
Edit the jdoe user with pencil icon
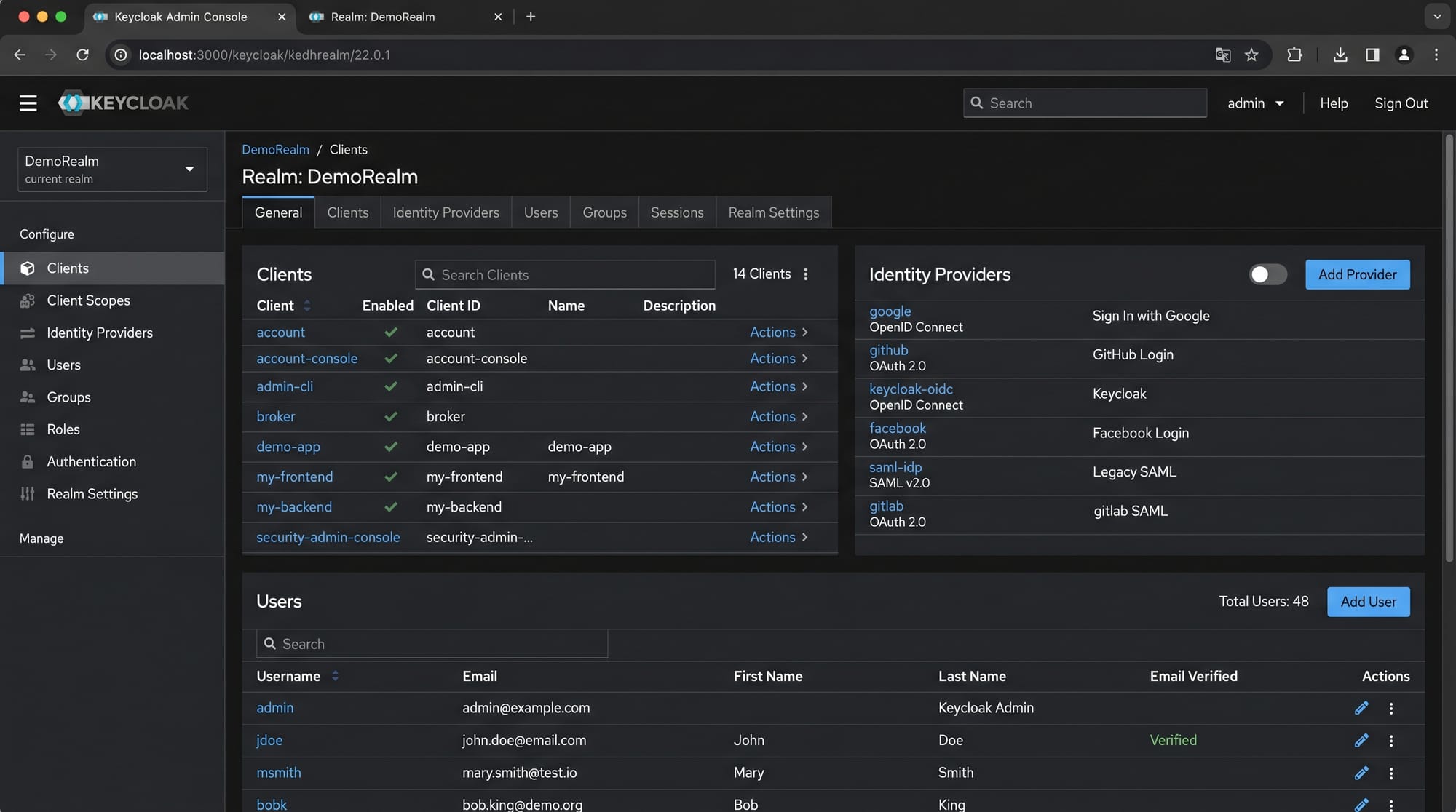pos(1361,741)
